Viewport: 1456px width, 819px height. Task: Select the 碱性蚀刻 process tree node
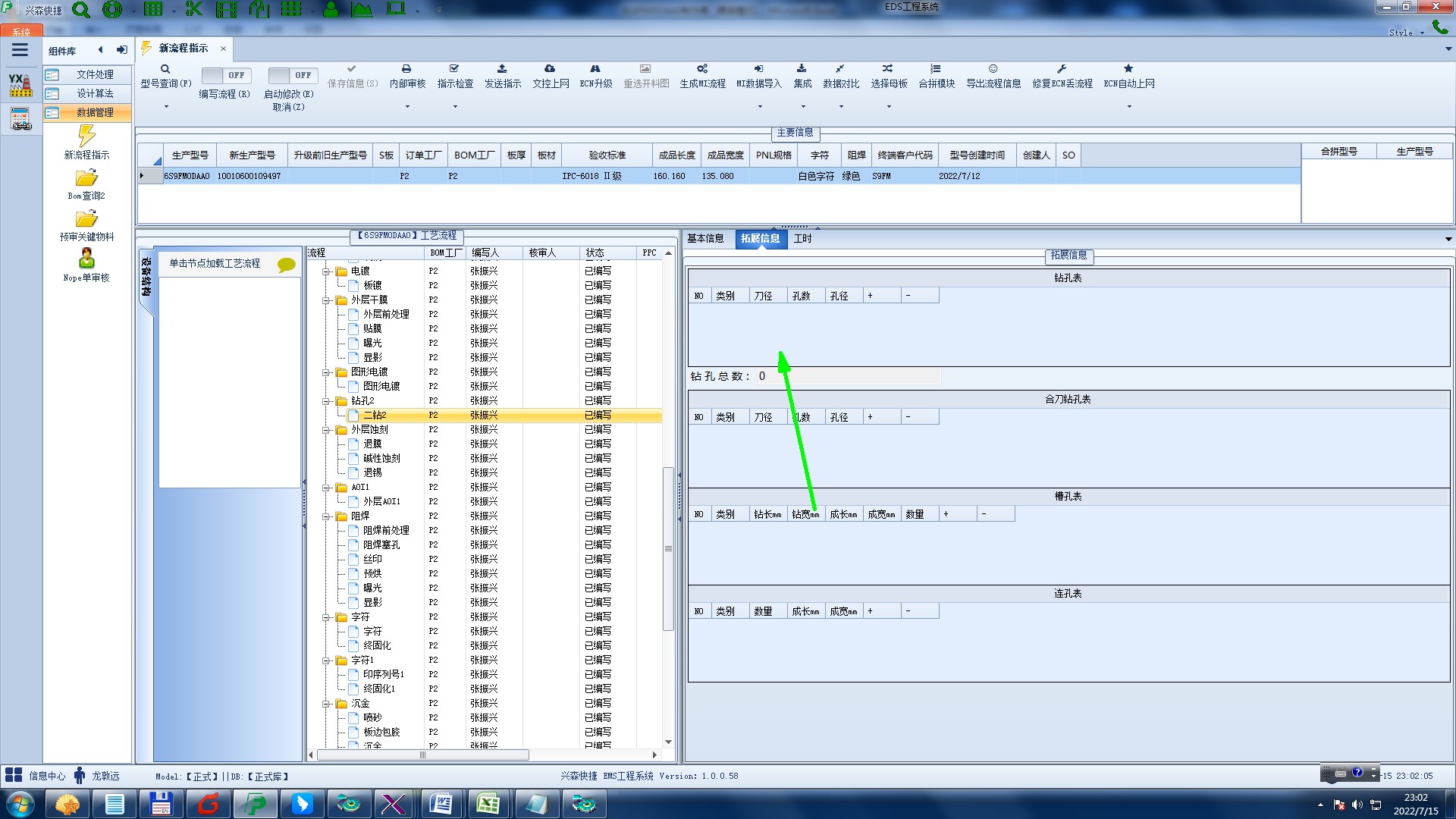(x=381, y=458)
